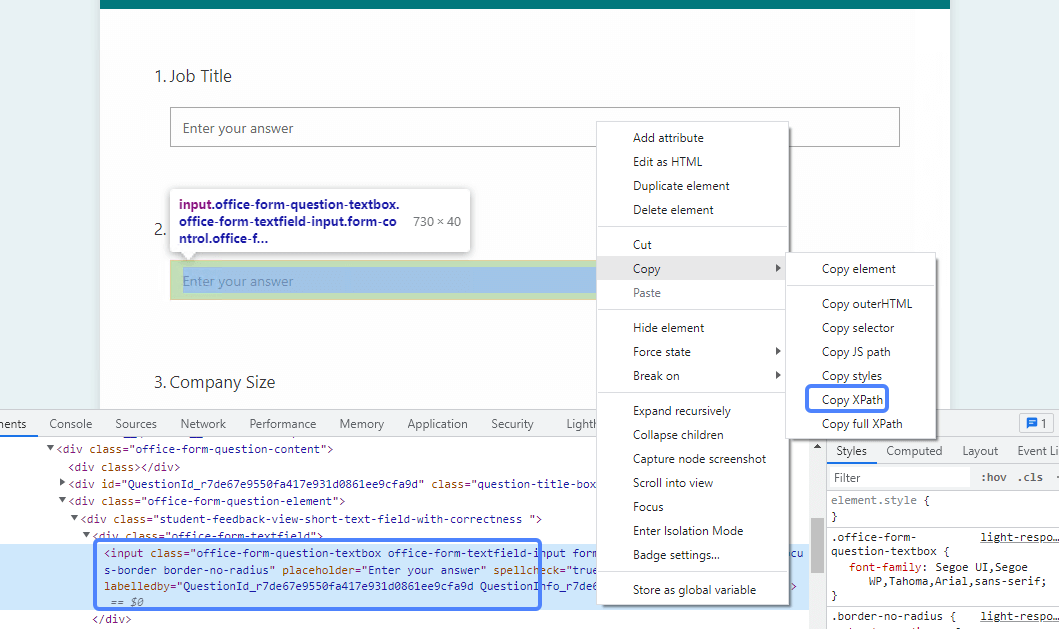Select the empty '<div class></div>' DOM row
This screenshot has width=1059, height=629.
pyautogui.click(x=124, y=467)
